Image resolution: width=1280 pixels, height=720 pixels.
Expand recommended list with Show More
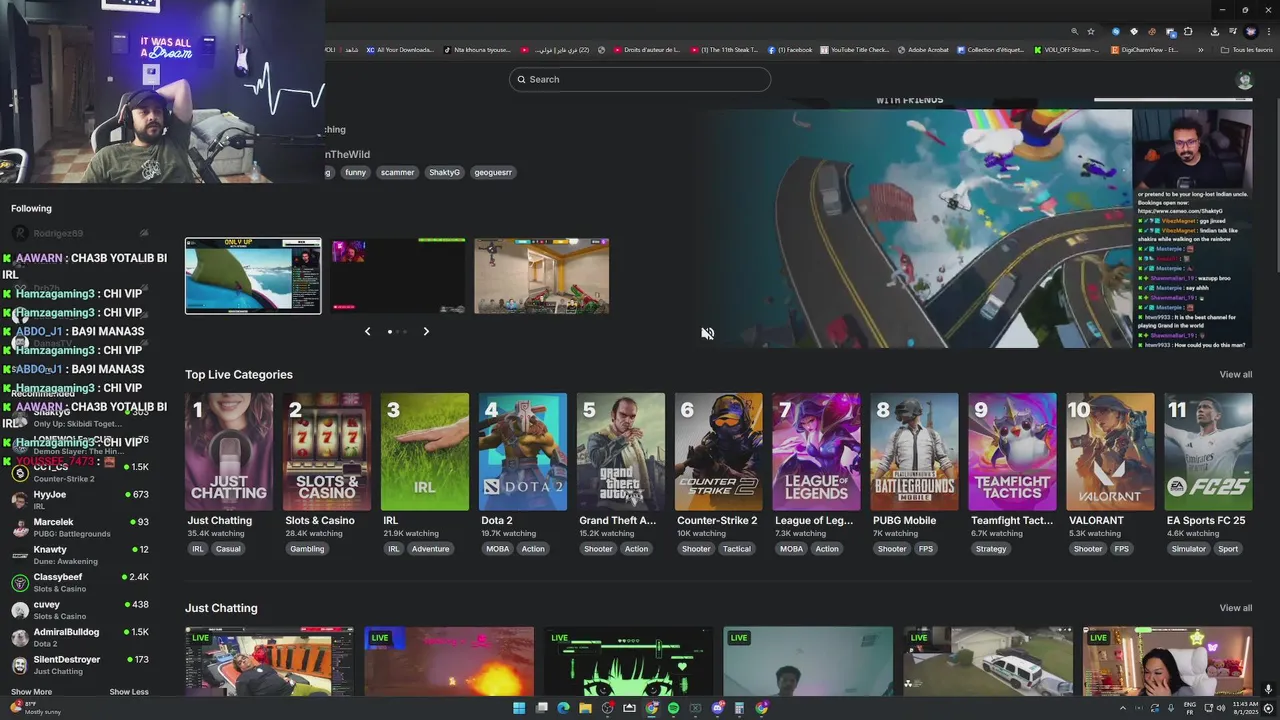pos(31,692)
